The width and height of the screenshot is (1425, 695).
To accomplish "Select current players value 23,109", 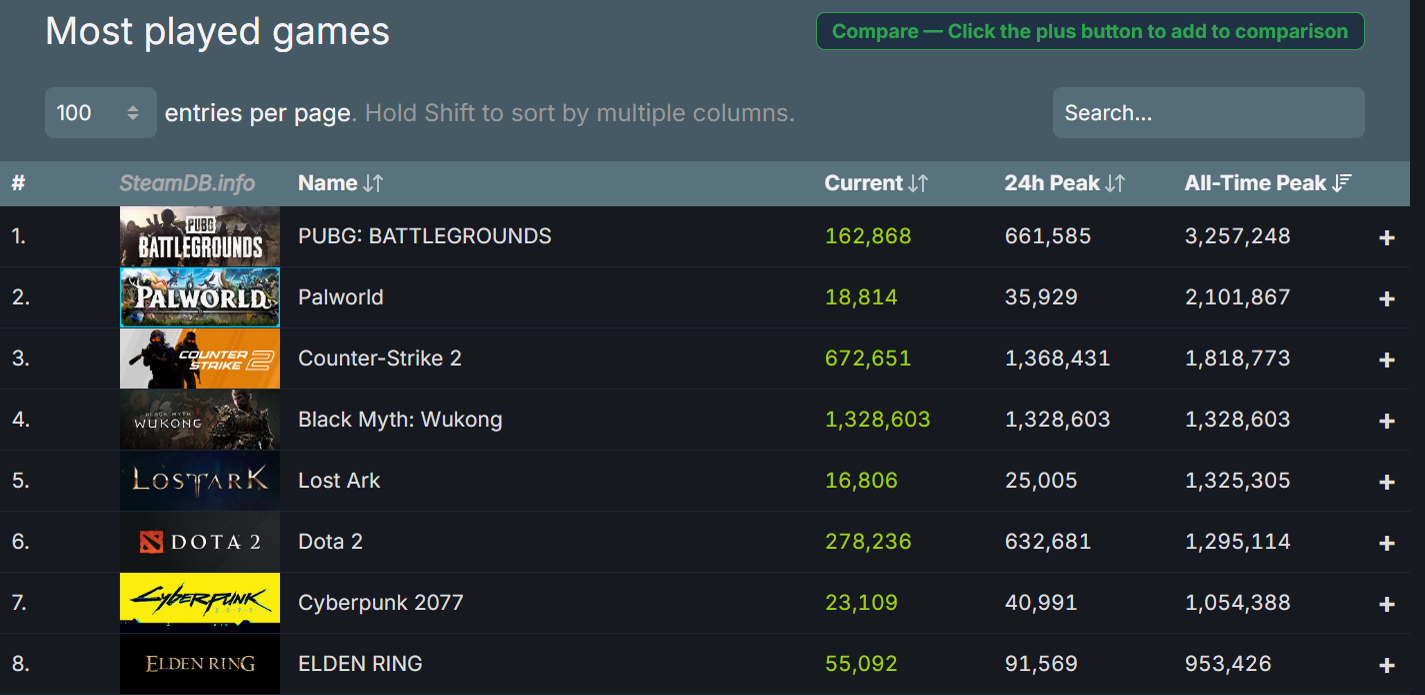I will [x=861, y=602].
